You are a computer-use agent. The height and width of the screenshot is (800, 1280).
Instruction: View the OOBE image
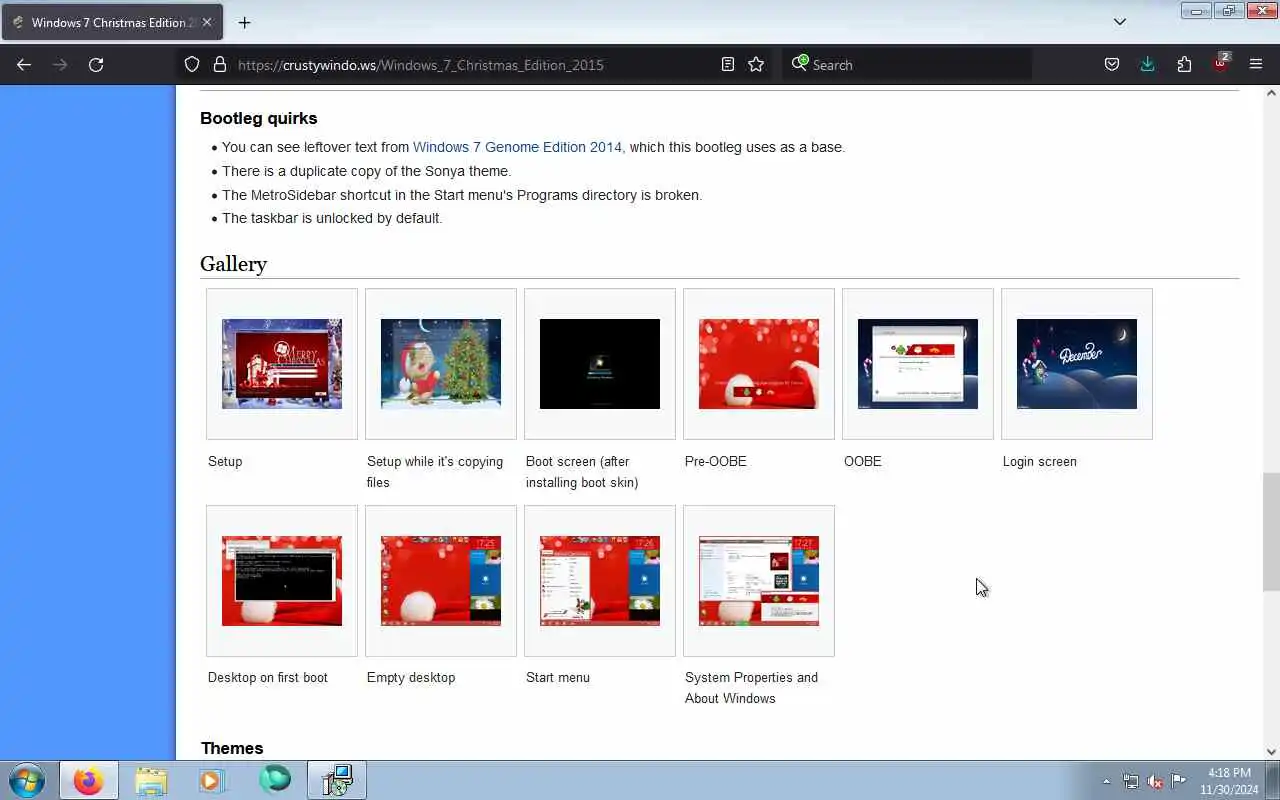click(918, 364)
